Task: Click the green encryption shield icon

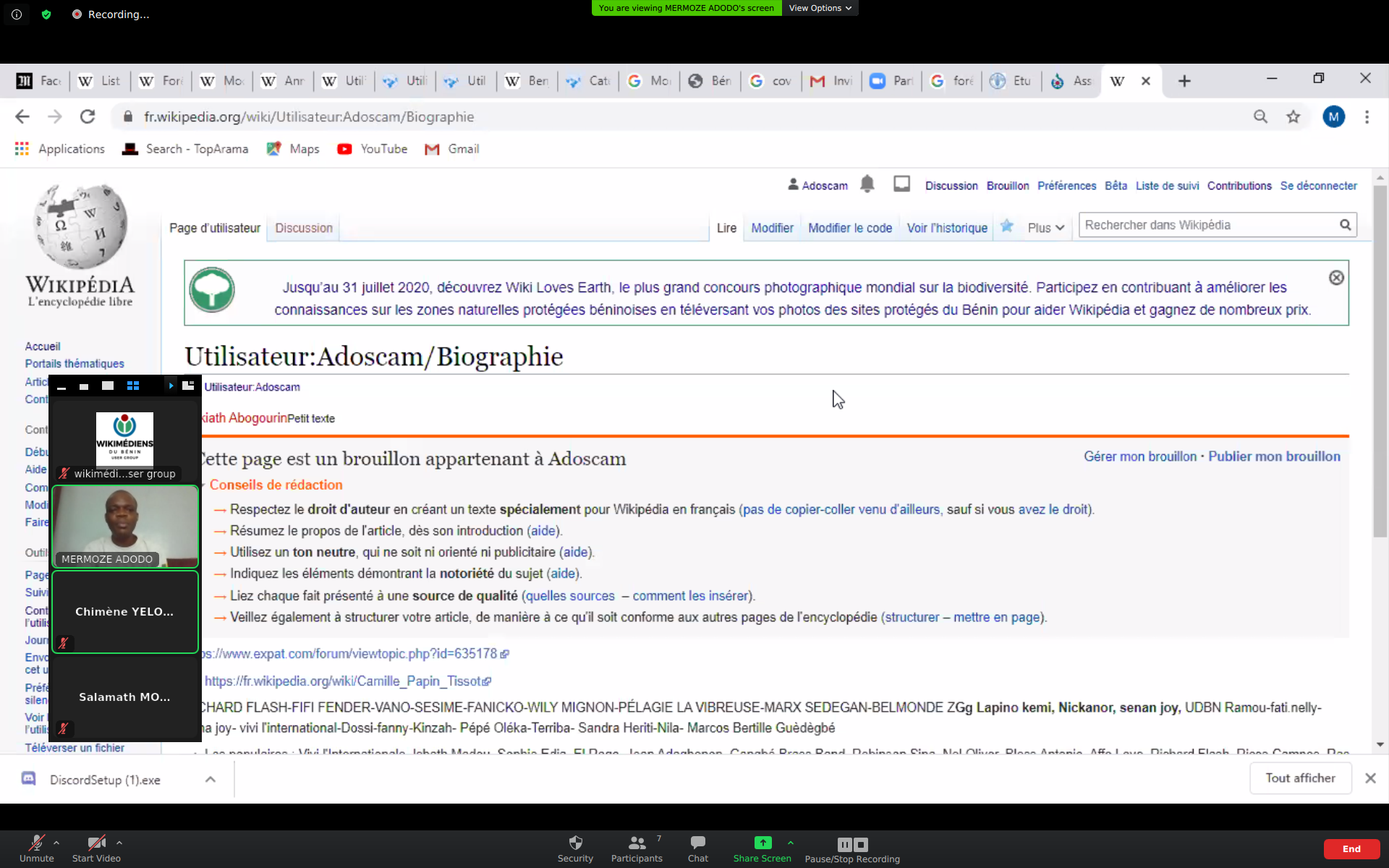Action: click(46, 14)
